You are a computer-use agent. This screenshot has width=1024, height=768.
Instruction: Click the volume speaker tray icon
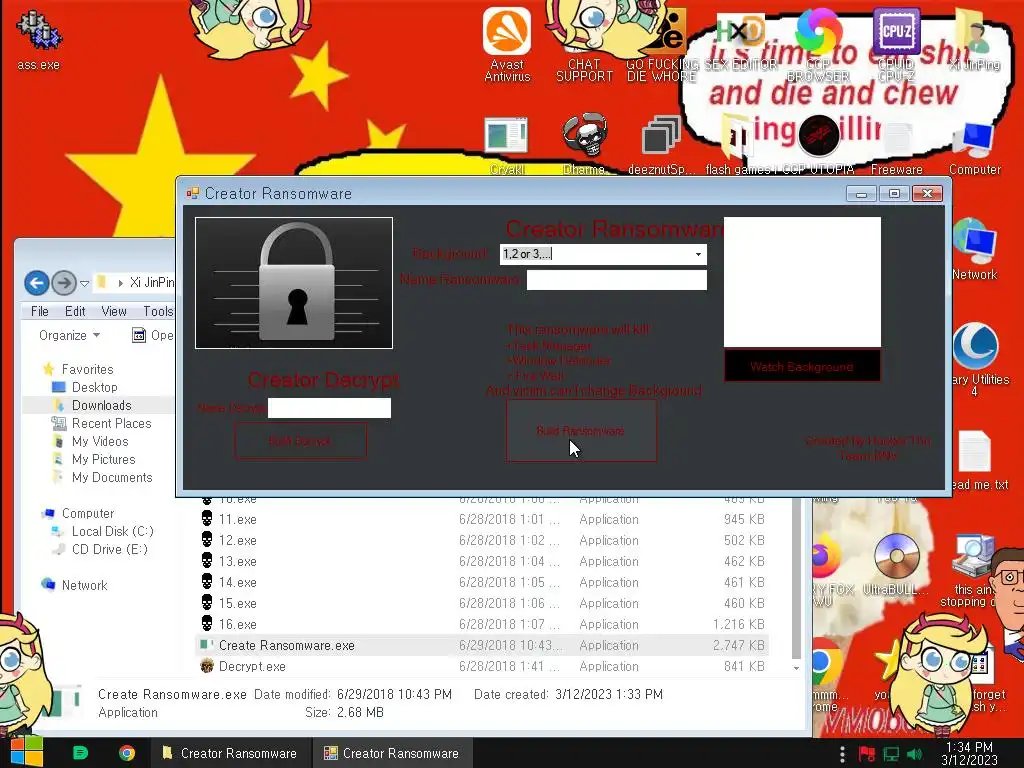[x=914, y=754]
